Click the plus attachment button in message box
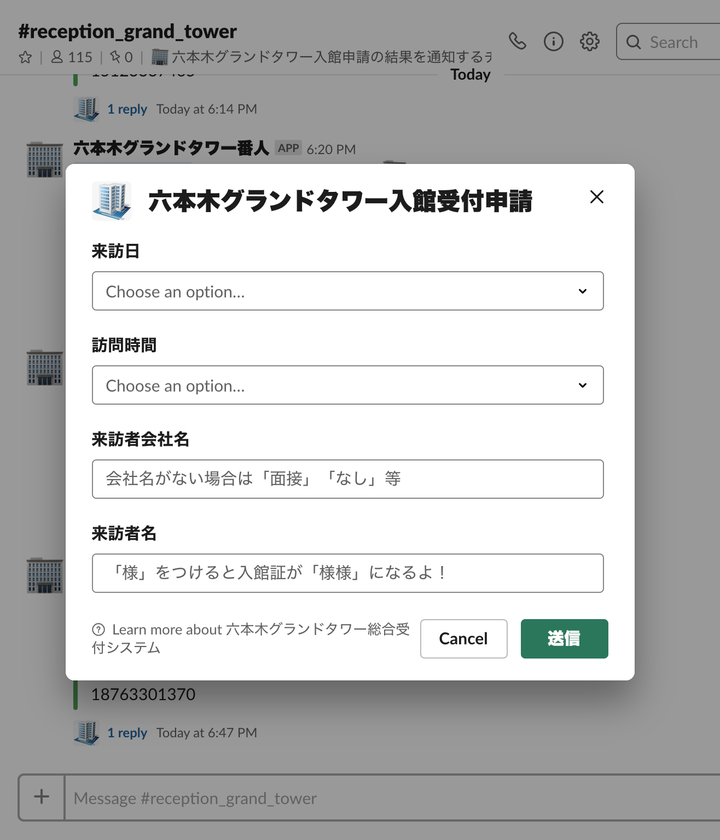Viewport: 720px width, 840px height. [x=41, y=797]
